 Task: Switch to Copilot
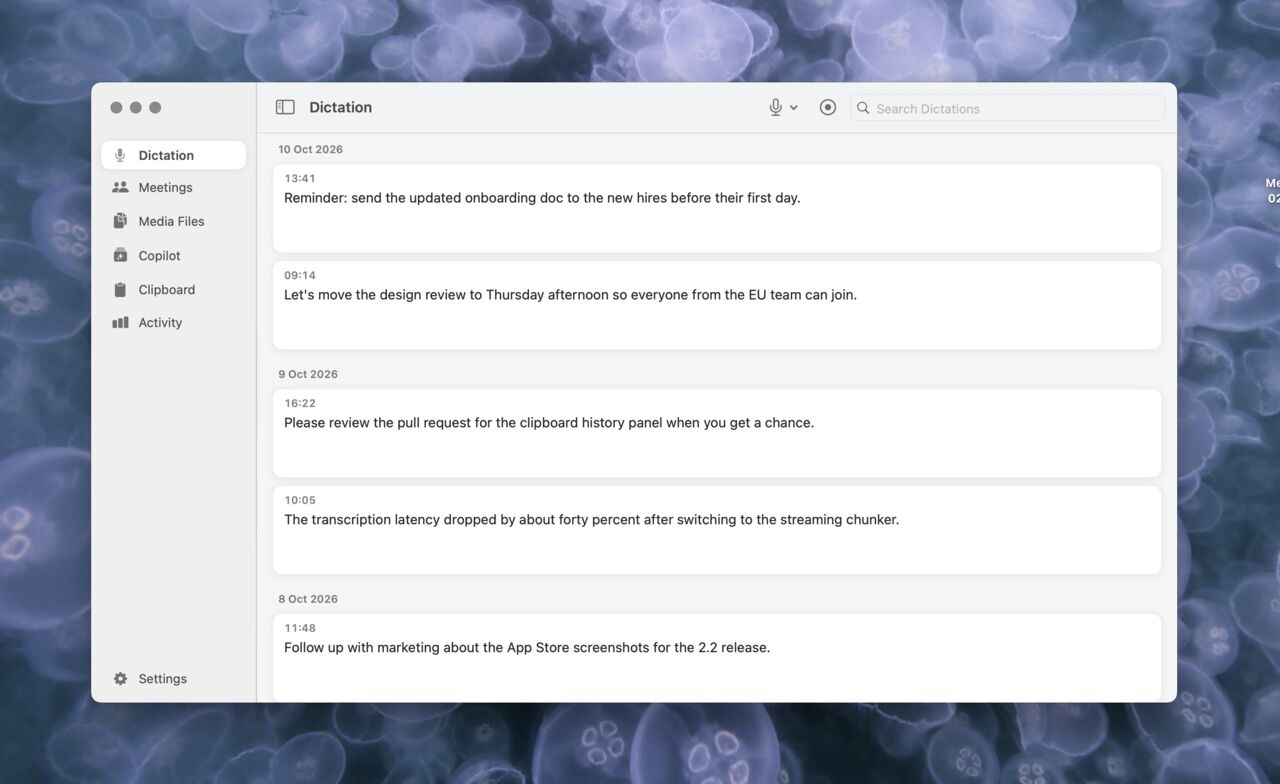(173, 255)
